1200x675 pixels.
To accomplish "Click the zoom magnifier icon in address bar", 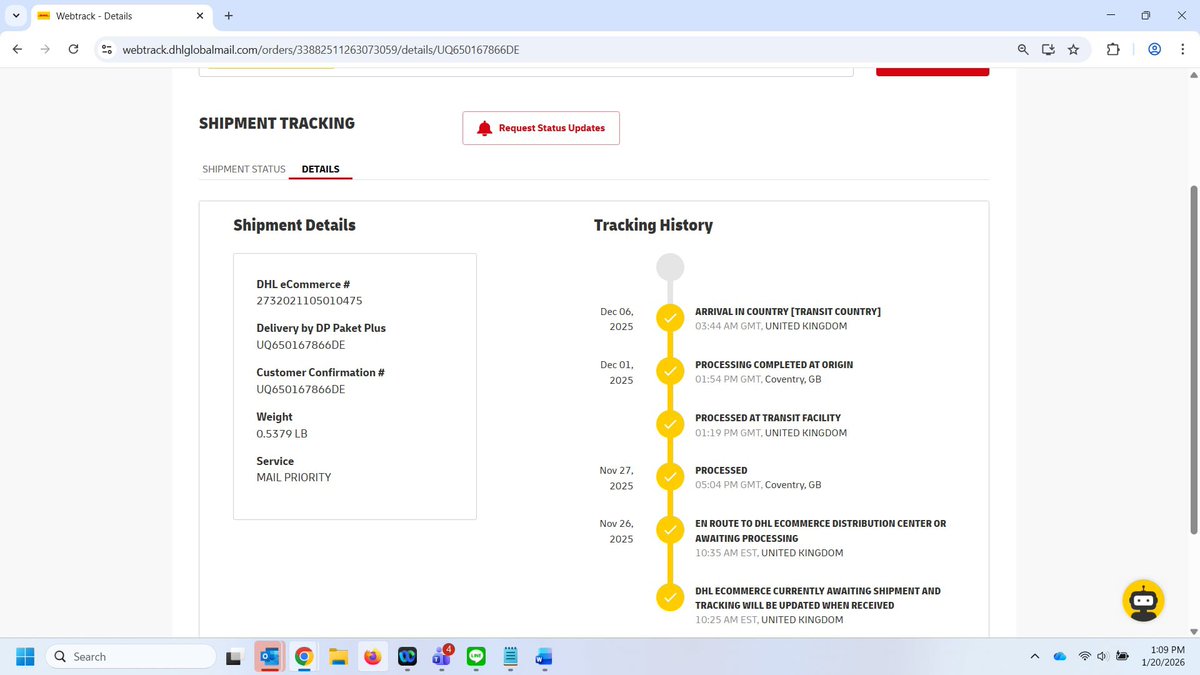I will click(1023, 49).
